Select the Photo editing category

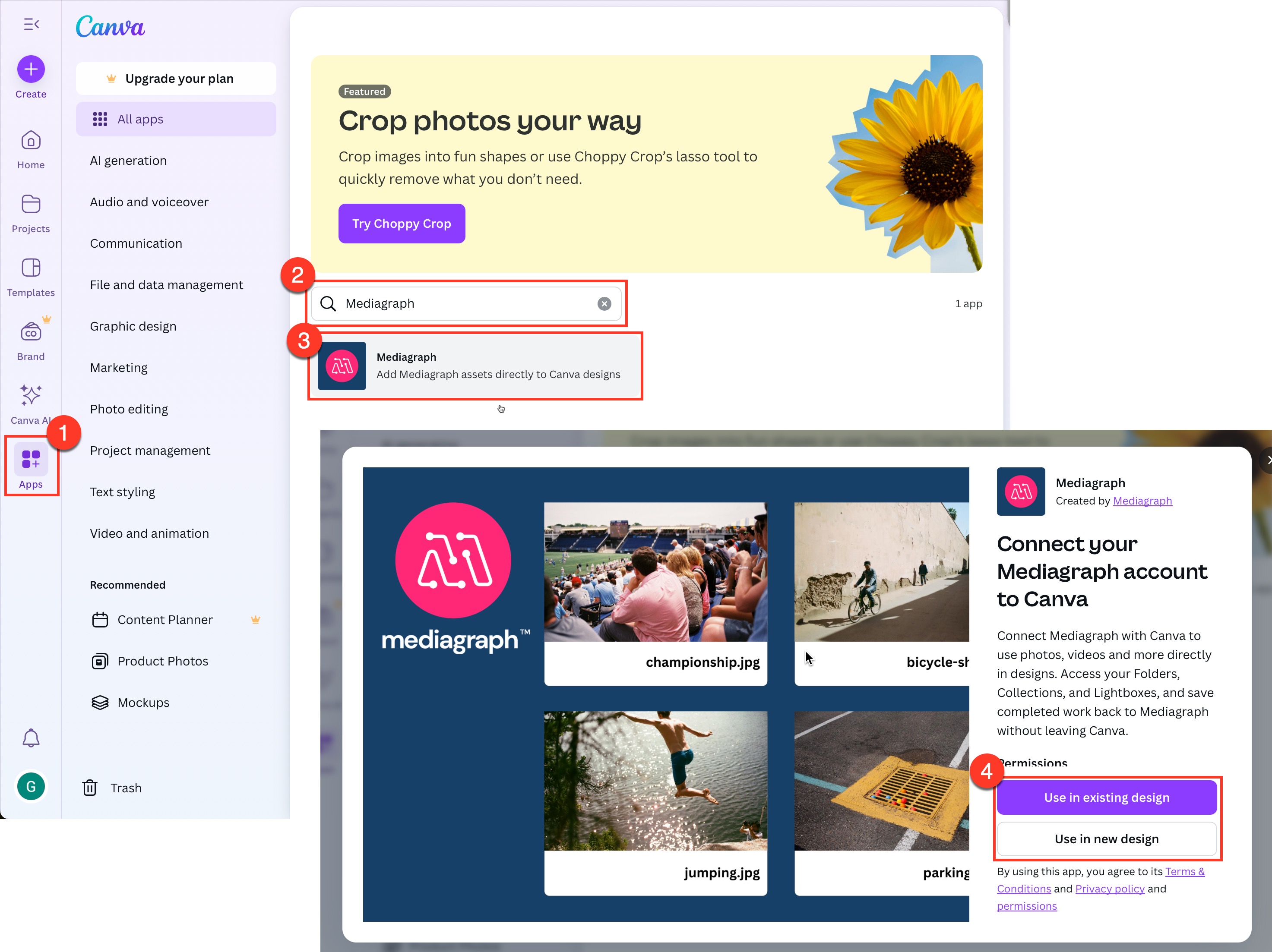pos(129,409)
